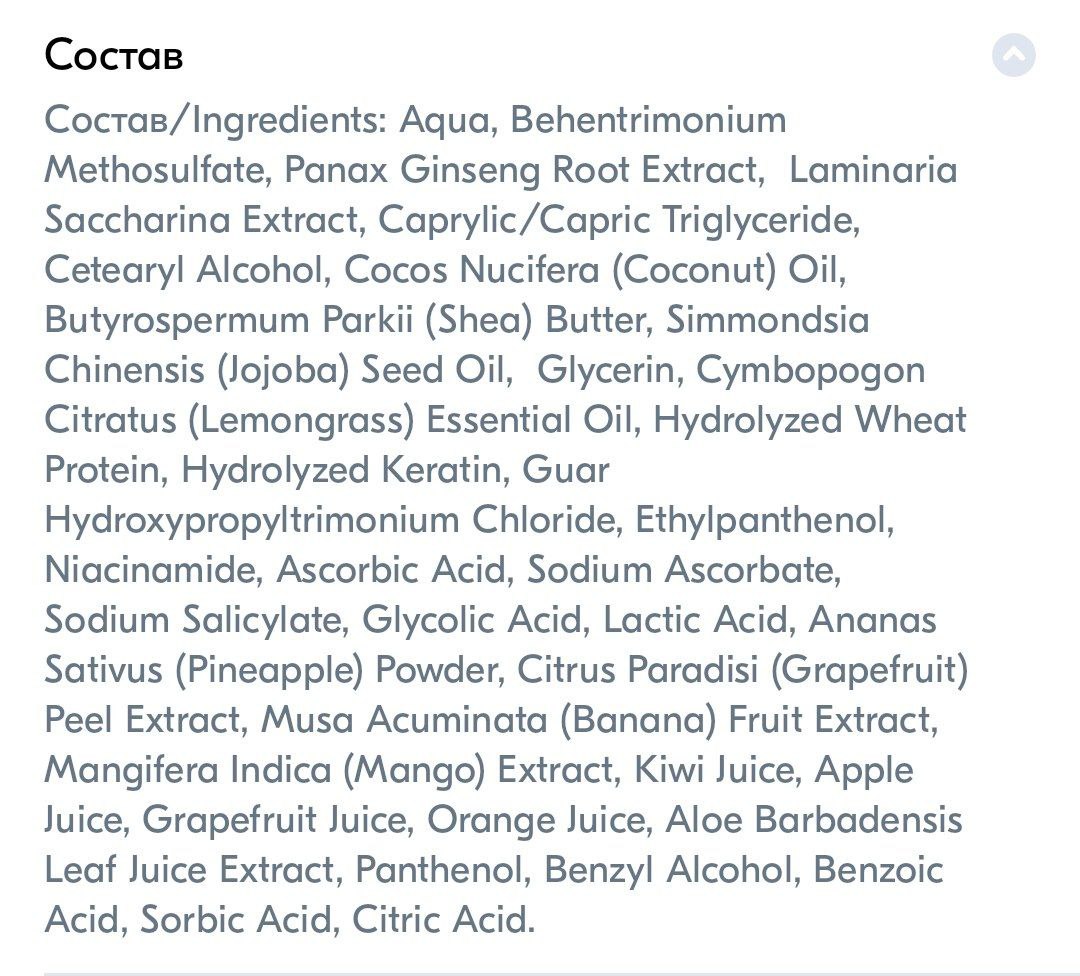Click 'Butyrospermum Parkii (Shea) Butter' text
The height and width of the screenshot is (976, 1080).
coord(345,320)
